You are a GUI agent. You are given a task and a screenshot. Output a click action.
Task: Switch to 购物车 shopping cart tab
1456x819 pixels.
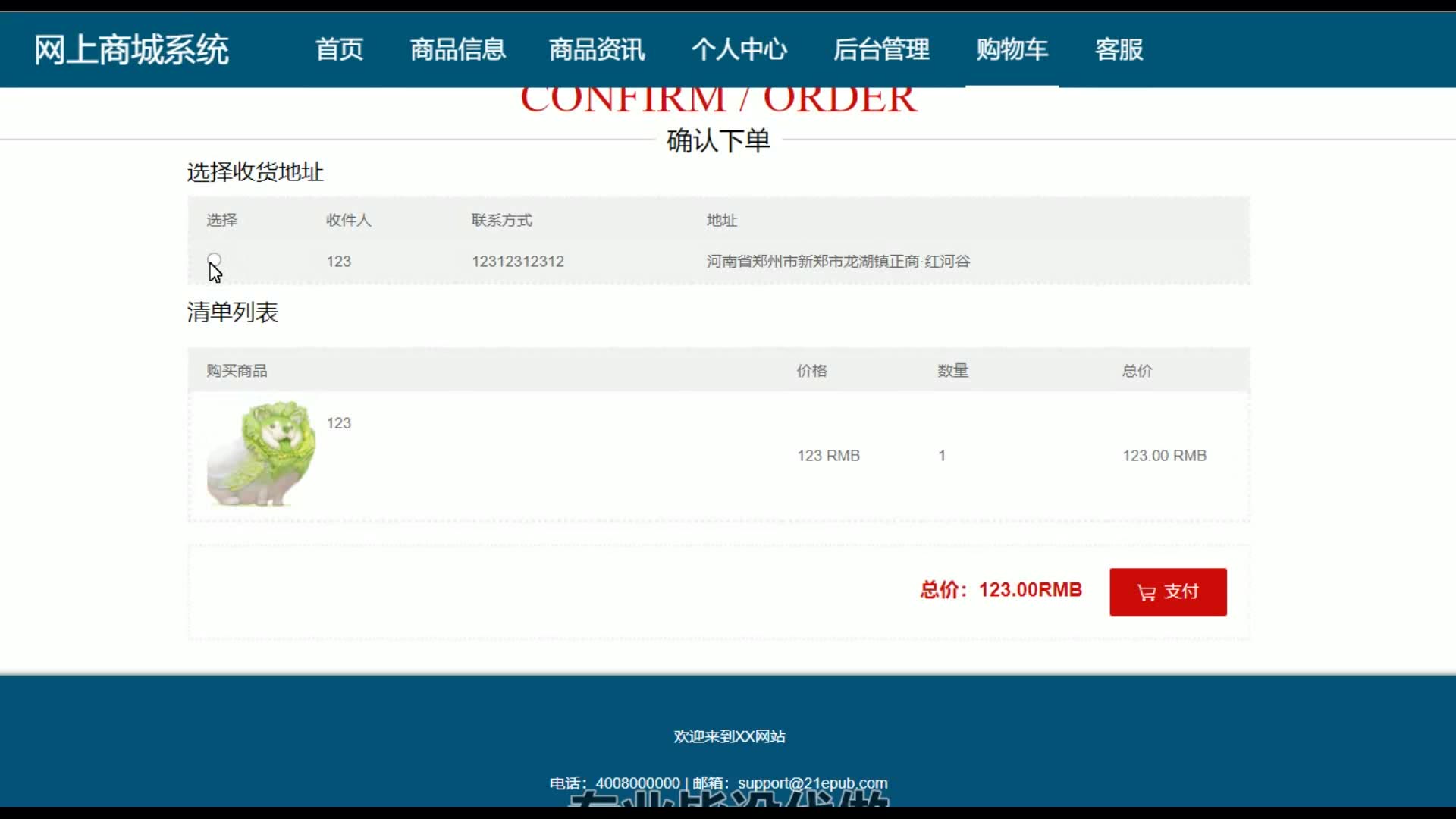click(1012, 50)
